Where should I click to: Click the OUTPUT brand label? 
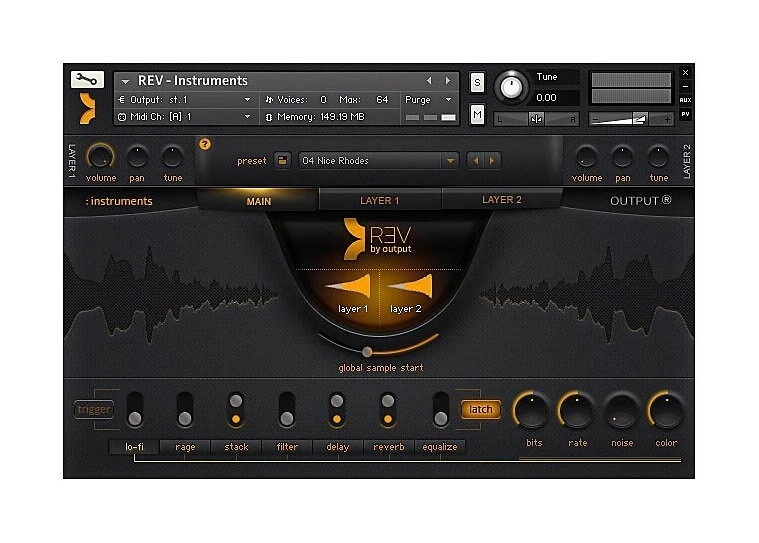point(640,200)
